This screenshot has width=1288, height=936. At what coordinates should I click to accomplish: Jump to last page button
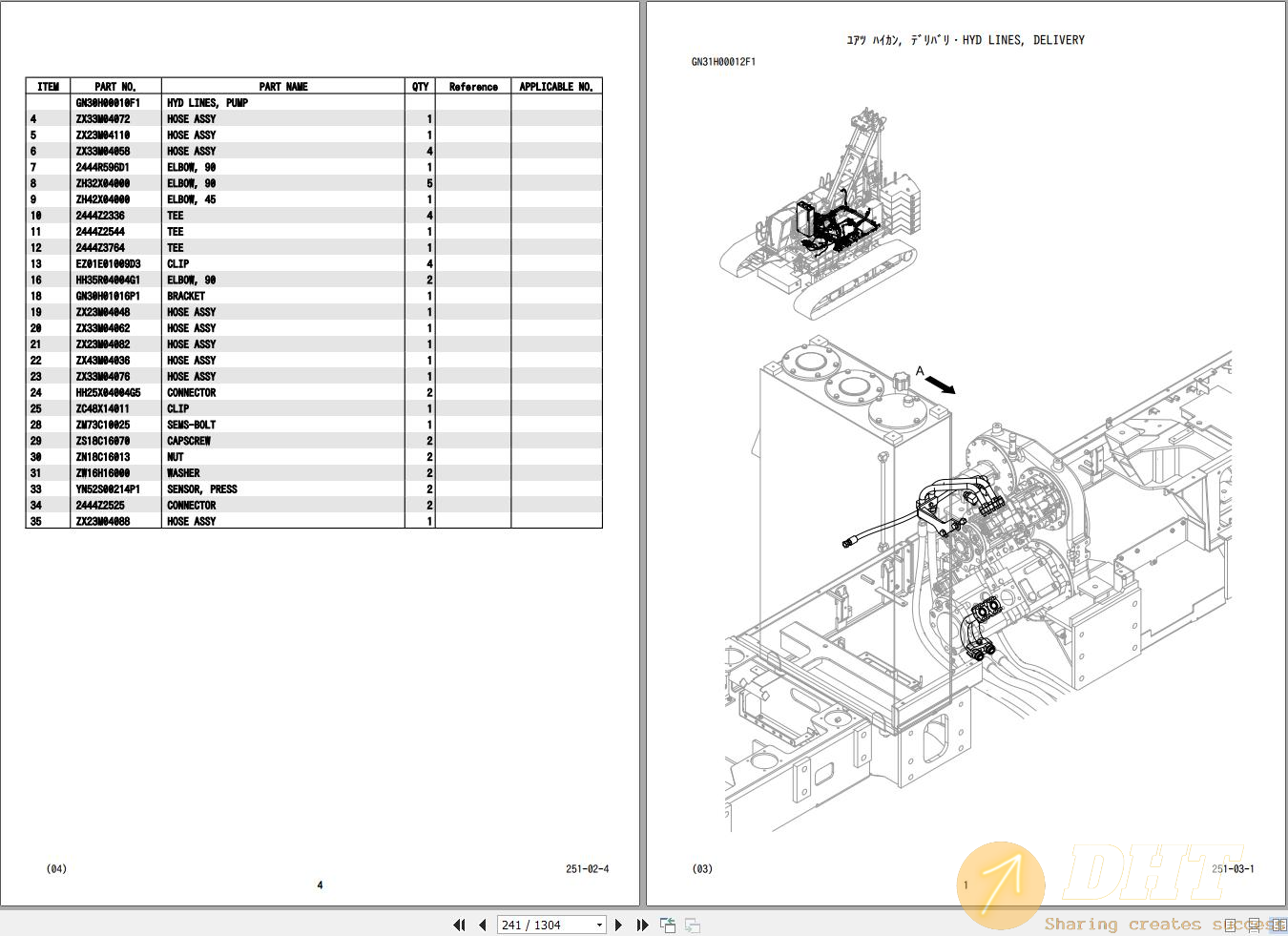pos(642,925)
